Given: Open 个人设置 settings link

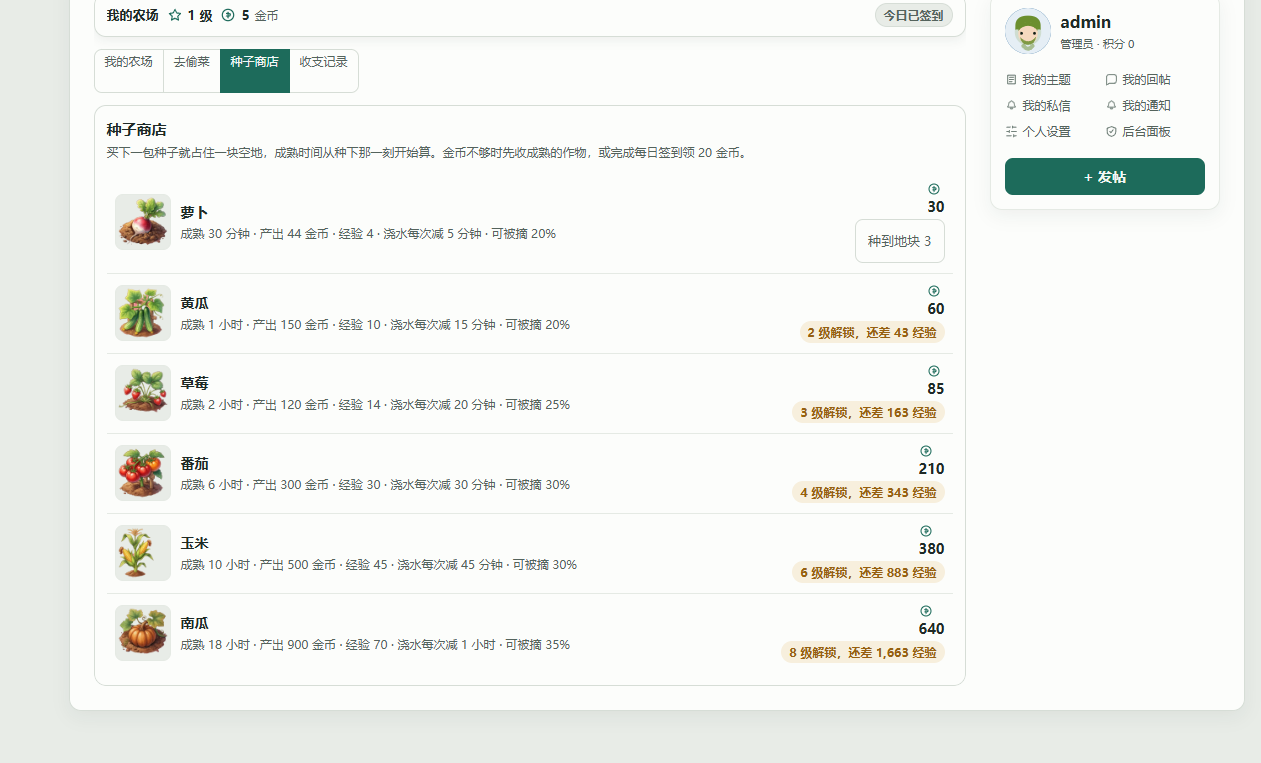Looking at the screenshot, I should (1038, 131).
